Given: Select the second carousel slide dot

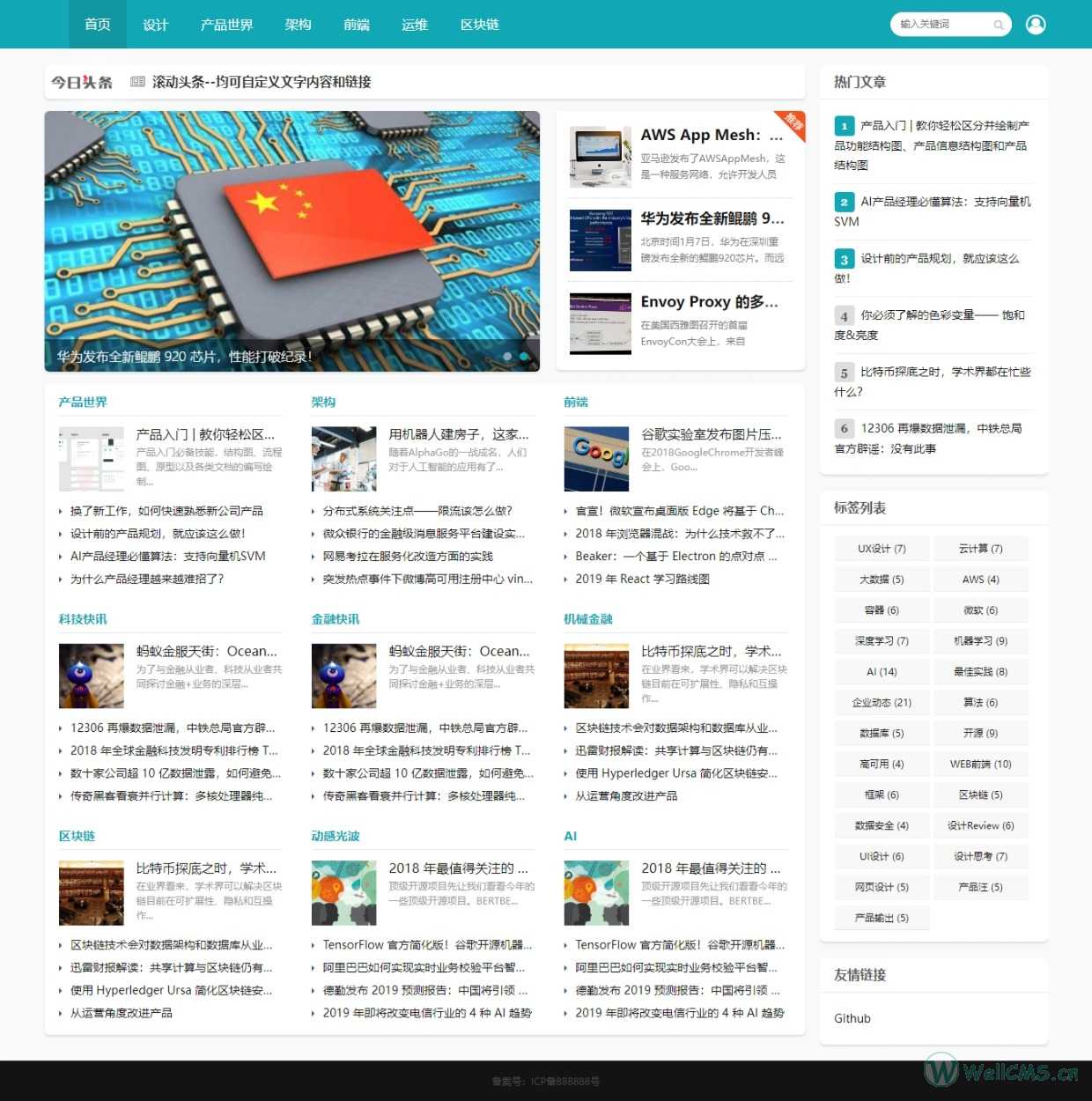Looking at the screenshot, I should click(x=524, y=356).
